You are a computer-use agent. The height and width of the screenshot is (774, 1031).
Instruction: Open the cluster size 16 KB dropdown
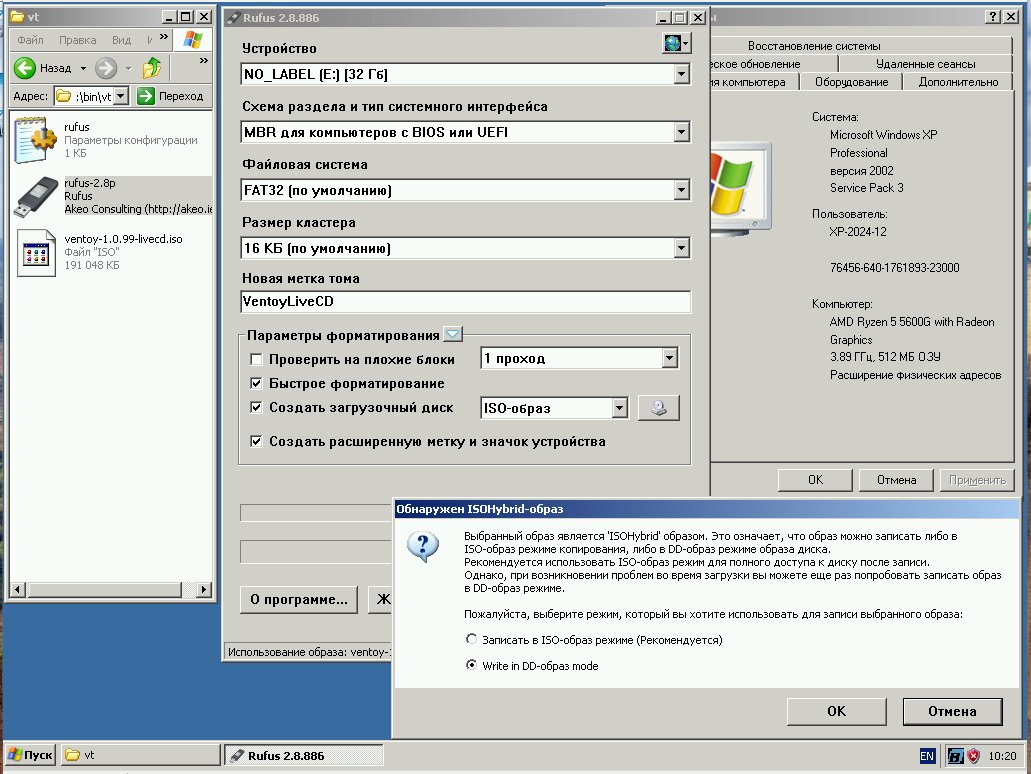click(x=682, y=249)
